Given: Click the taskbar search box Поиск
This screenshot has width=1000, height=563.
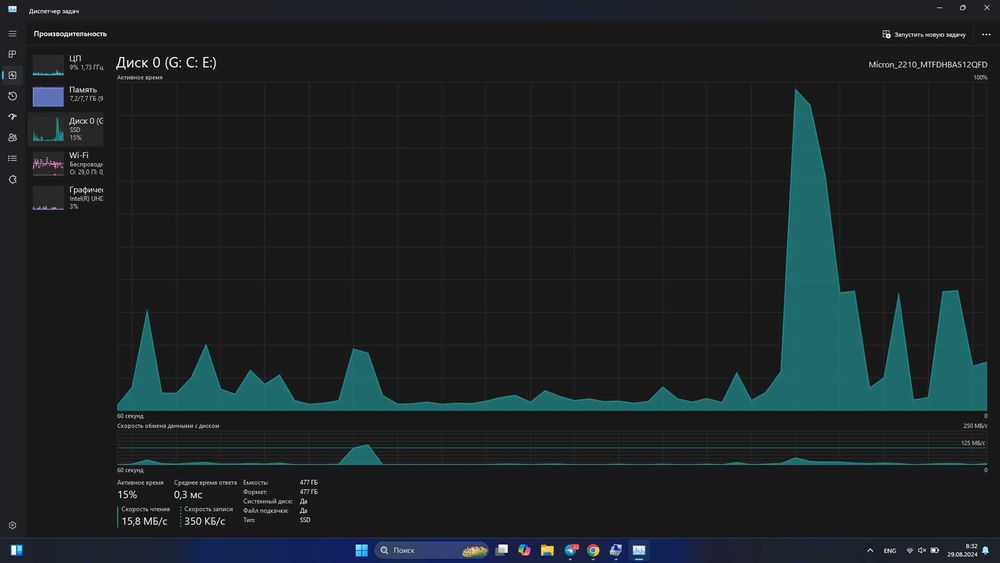Looking at the screenshot, I should click(x=432, y=550).
